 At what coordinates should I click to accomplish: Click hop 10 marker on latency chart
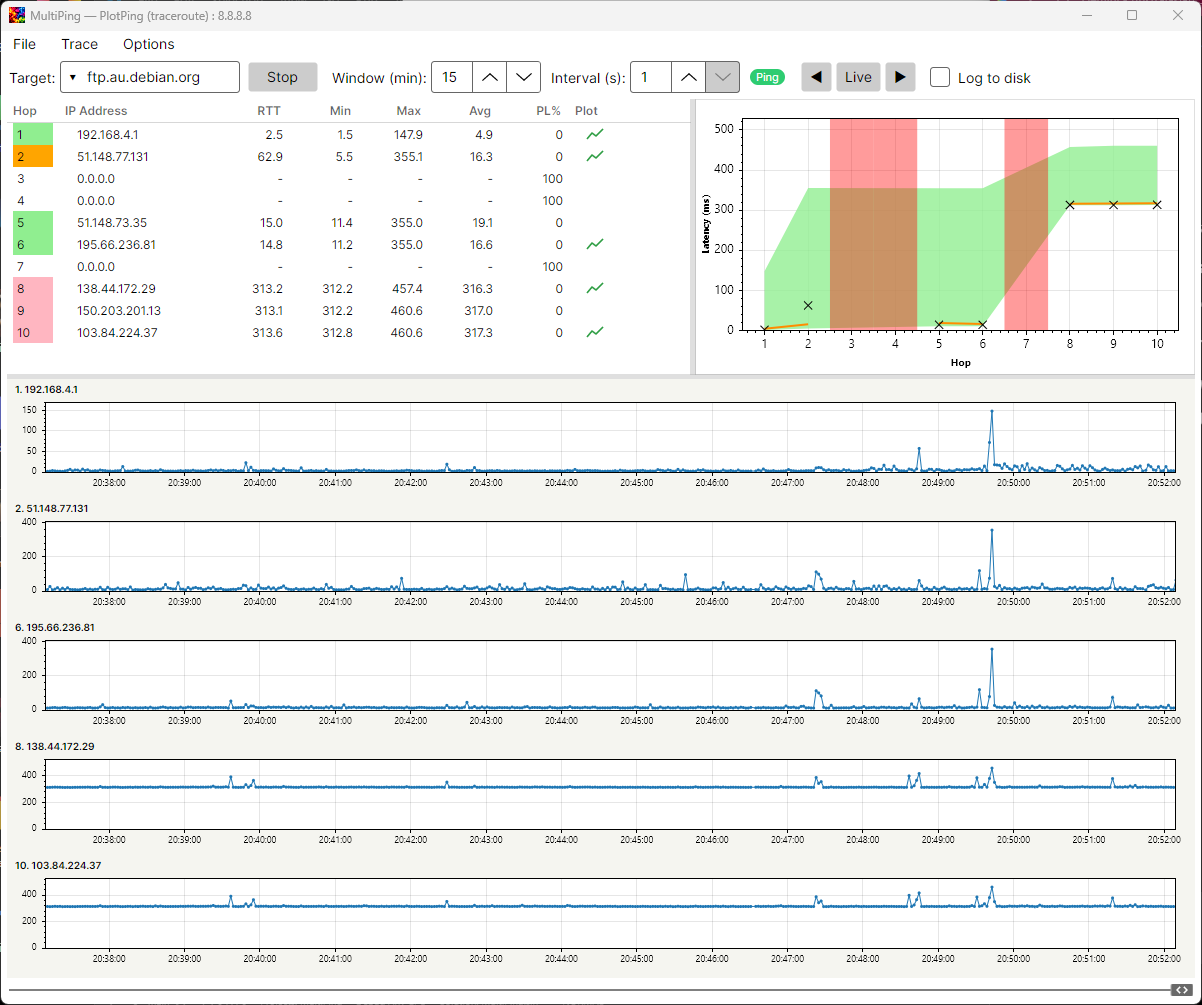click(1157, 205)
